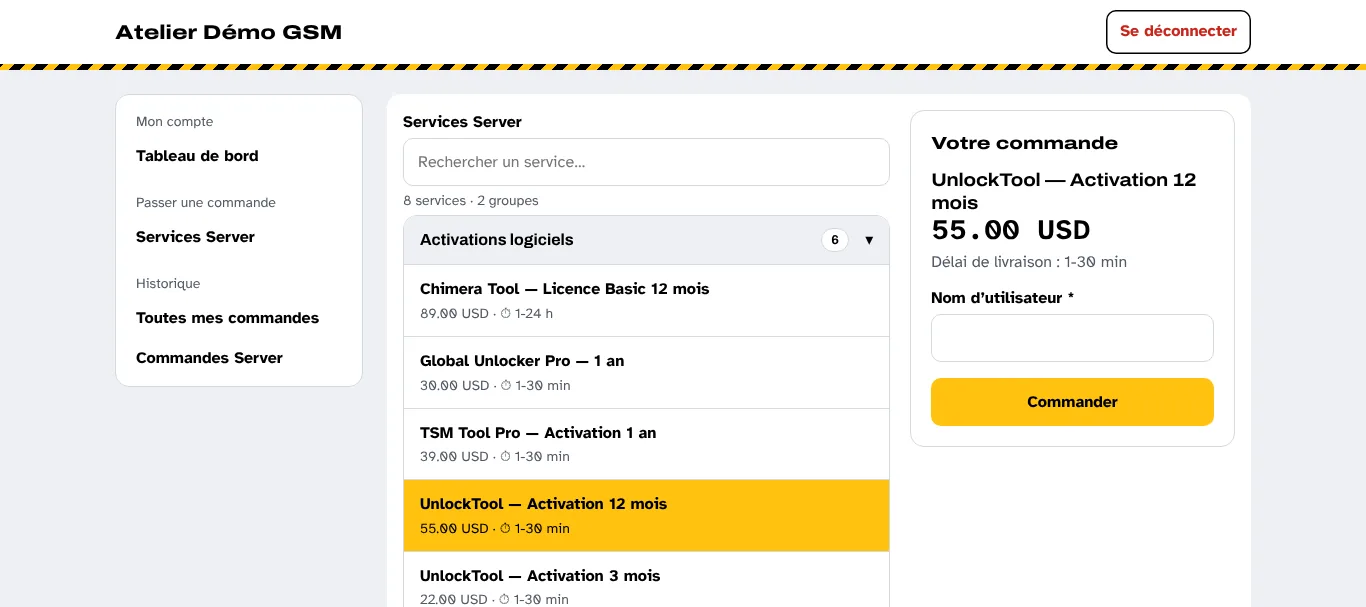
Task: Select UnlockTool — Activation 3 mois
Action: (646, 580)
